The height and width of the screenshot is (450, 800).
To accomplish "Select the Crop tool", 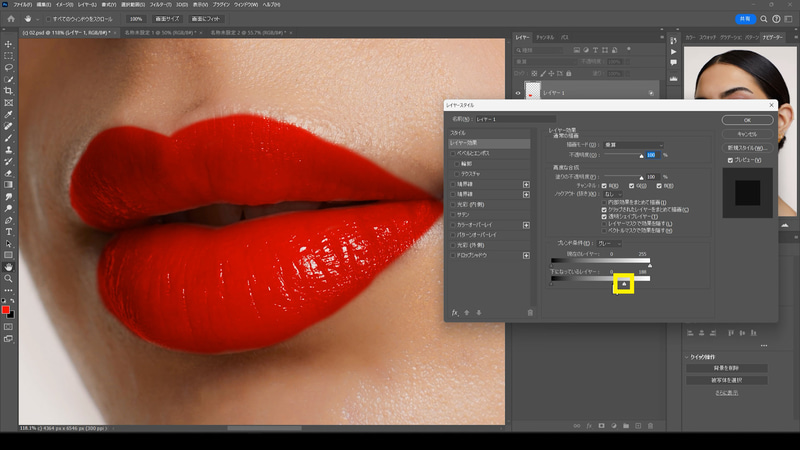I will [x=8, y=91].
